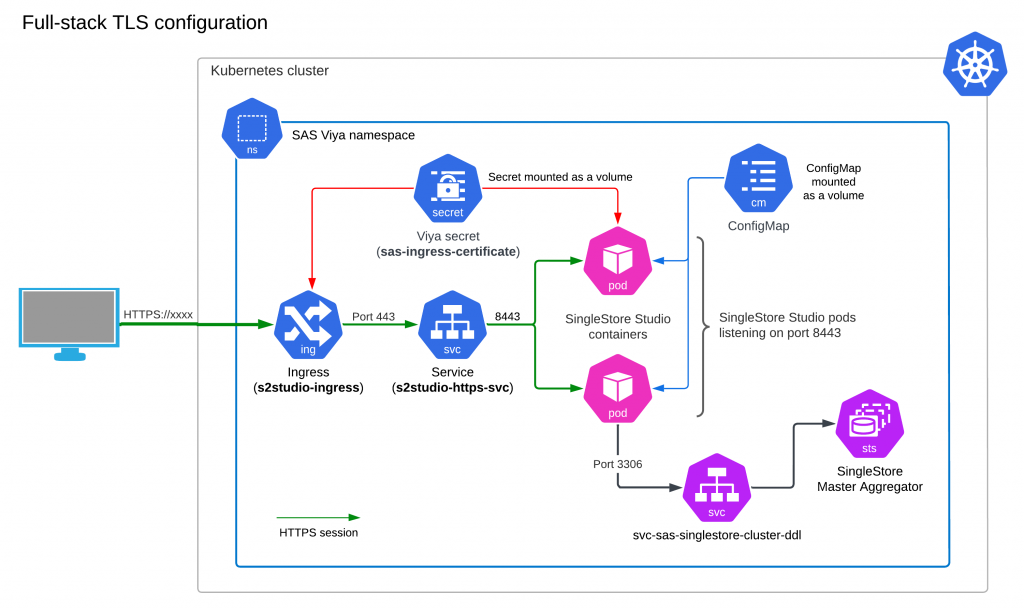
Task: Select the 'Port 3306' label
Action: (x=618, y=464)
